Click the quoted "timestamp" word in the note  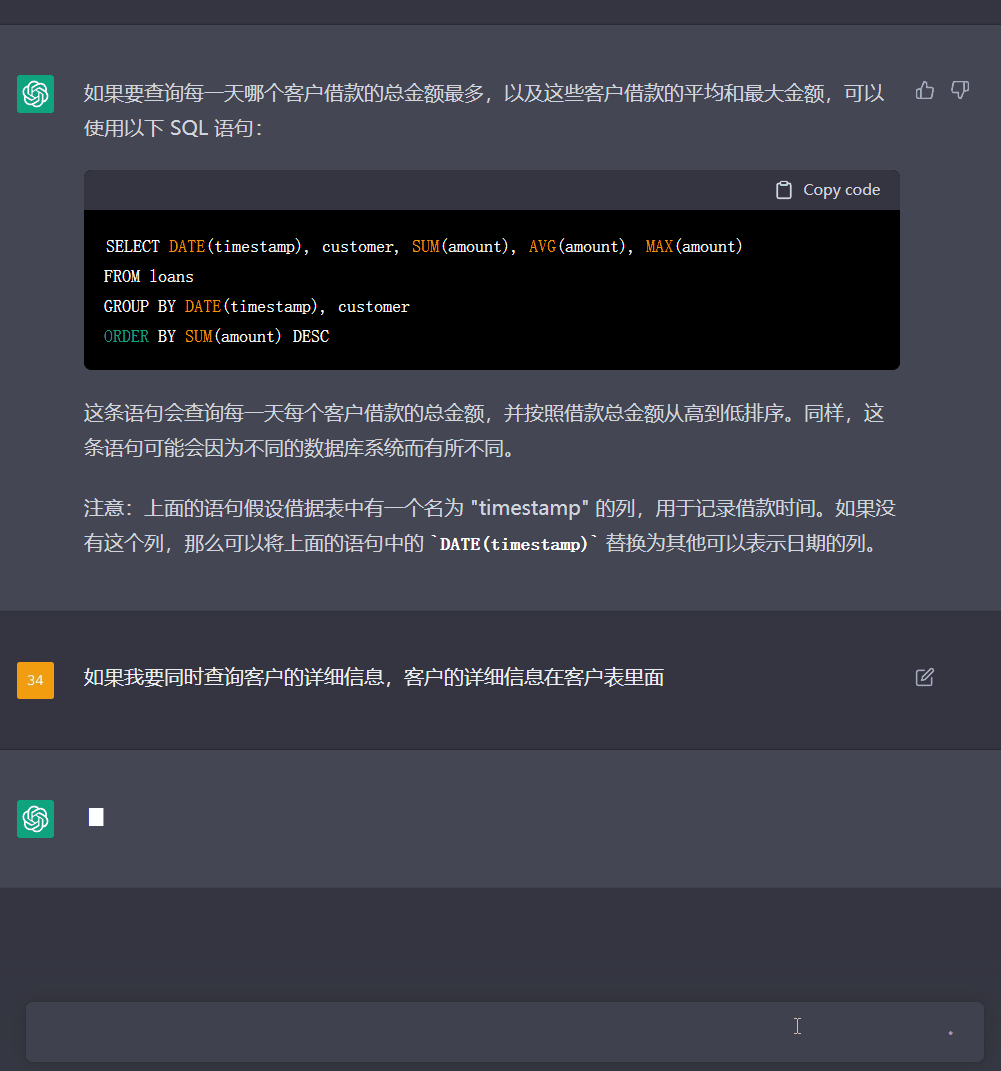click(530, 508)
